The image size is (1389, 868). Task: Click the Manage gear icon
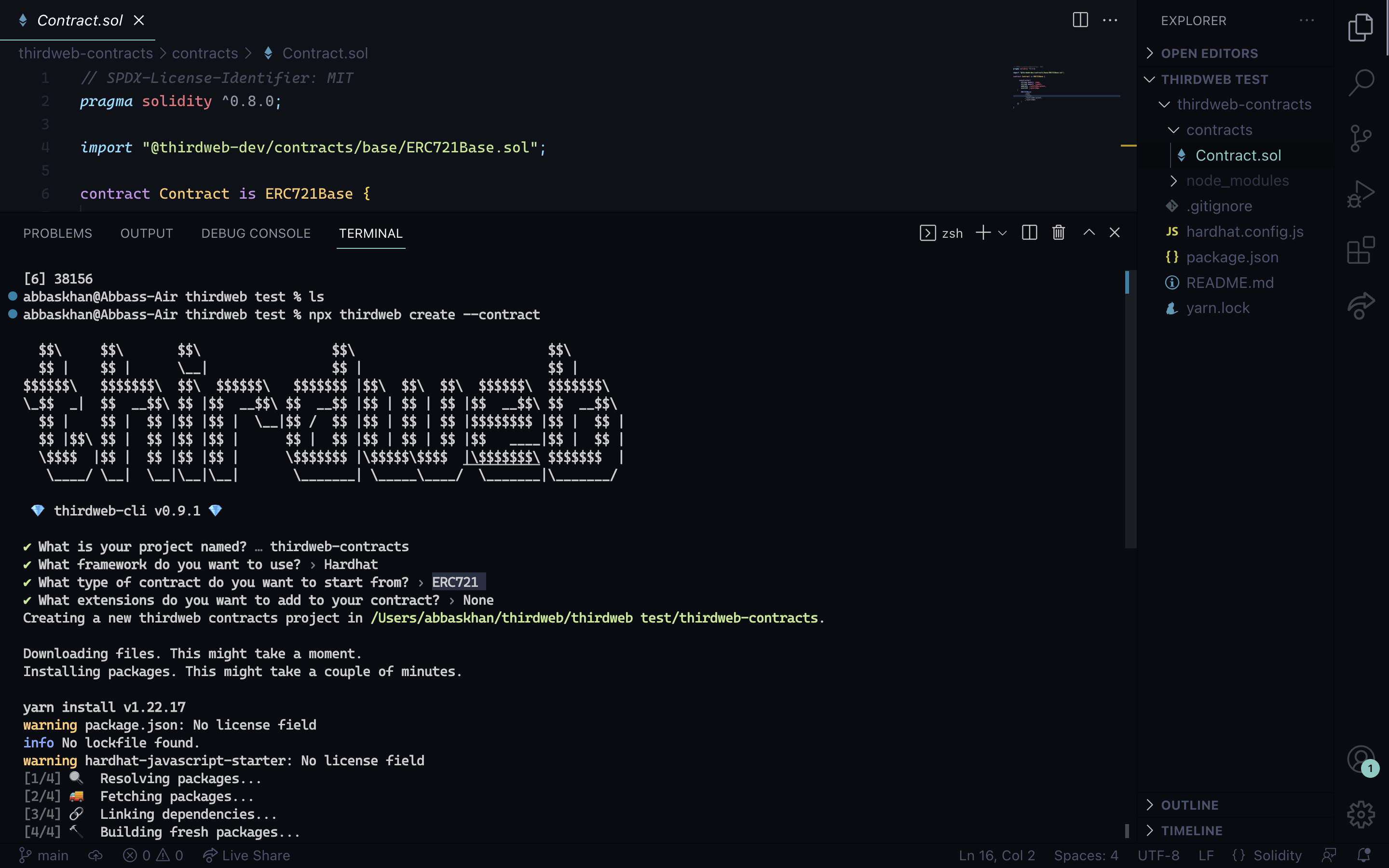click(1360, 814)
